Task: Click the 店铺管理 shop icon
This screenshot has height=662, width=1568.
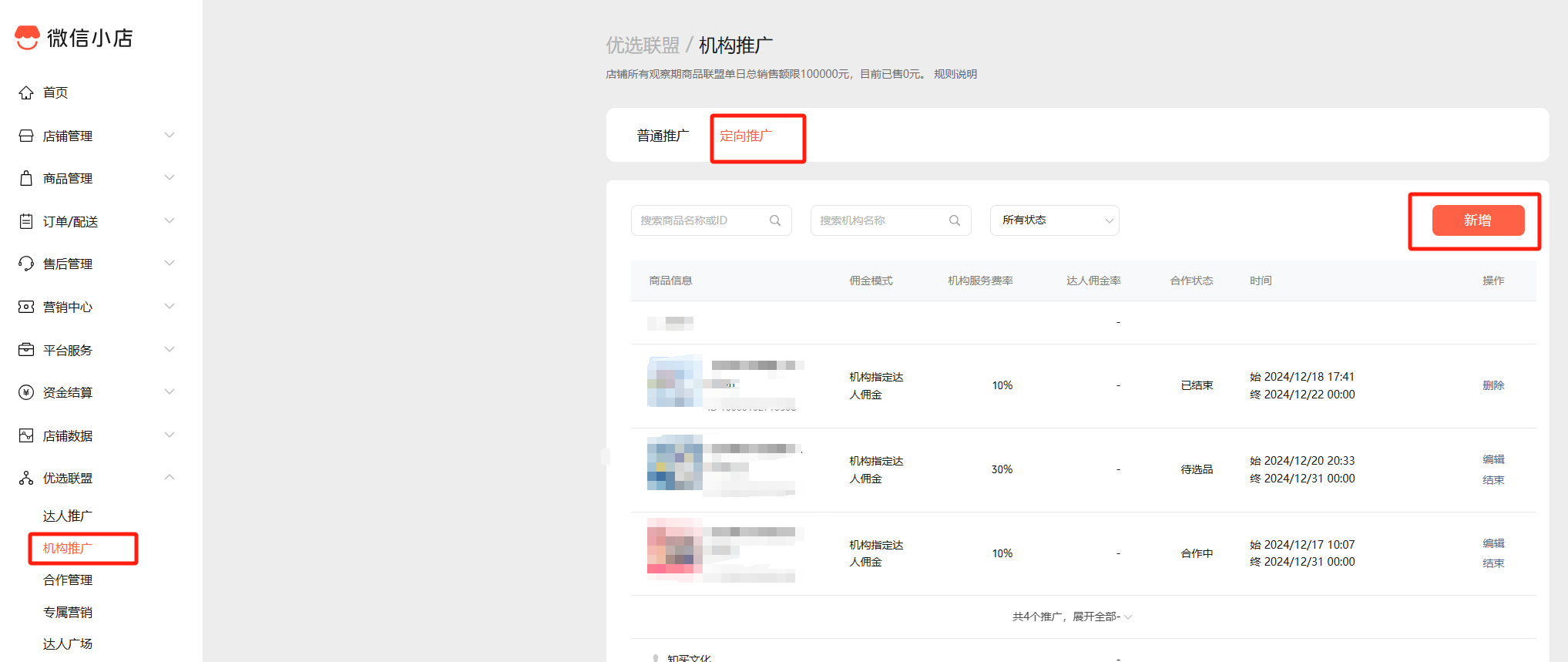Action: tap(26, 136)
